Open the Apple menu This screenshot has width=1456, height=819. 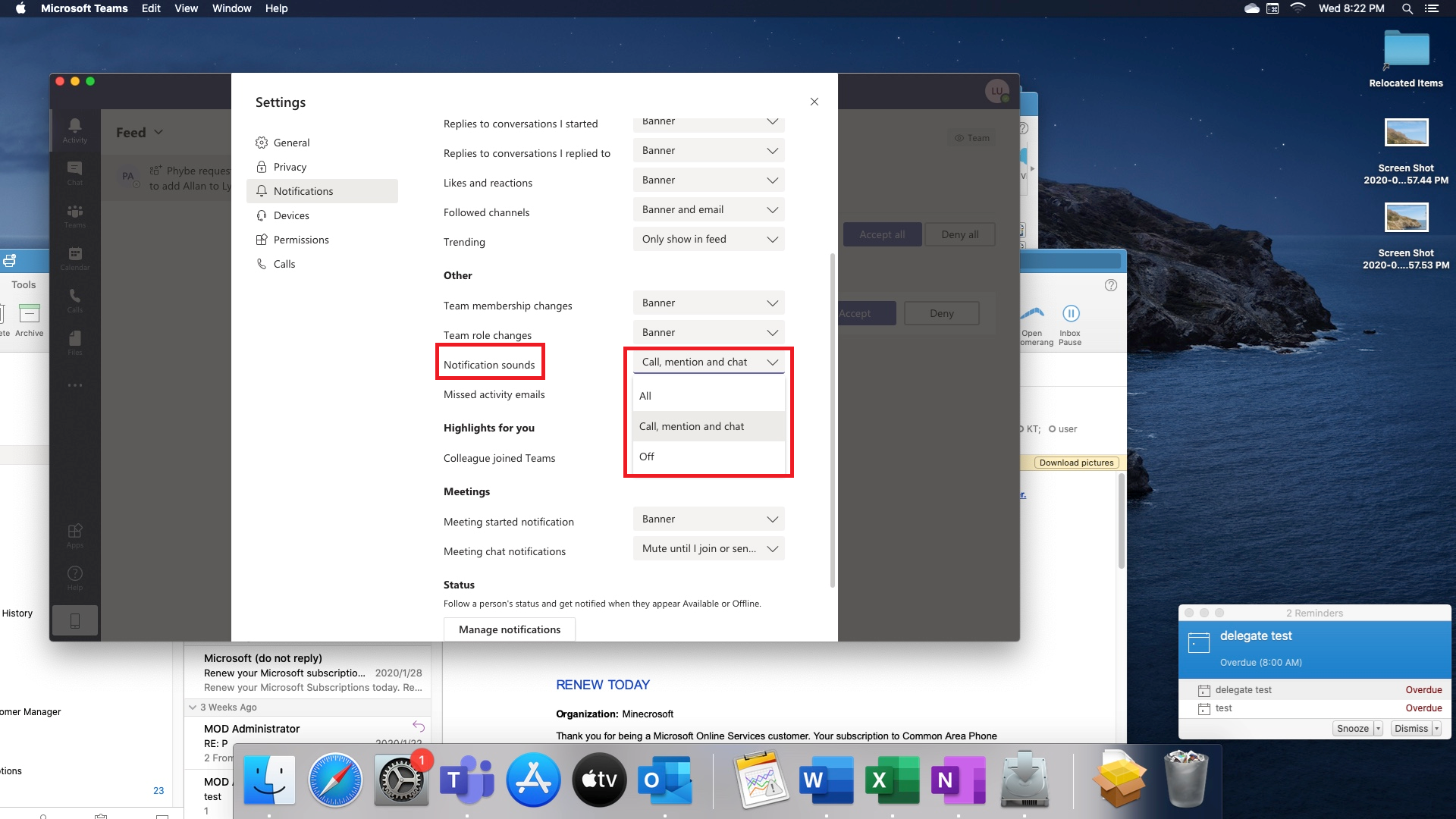click(20, 8)
